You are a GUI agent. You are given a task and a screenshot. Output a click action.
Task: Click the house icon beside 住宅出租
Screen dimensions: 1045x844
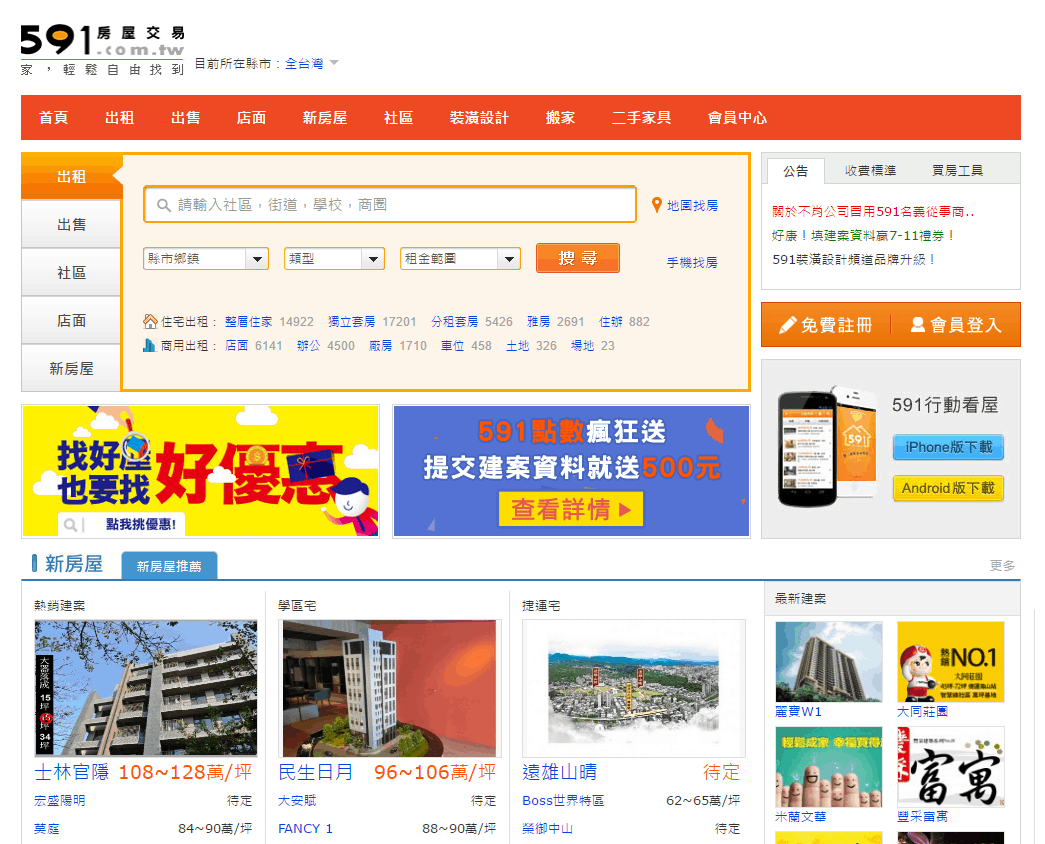(x=150, y=321)
